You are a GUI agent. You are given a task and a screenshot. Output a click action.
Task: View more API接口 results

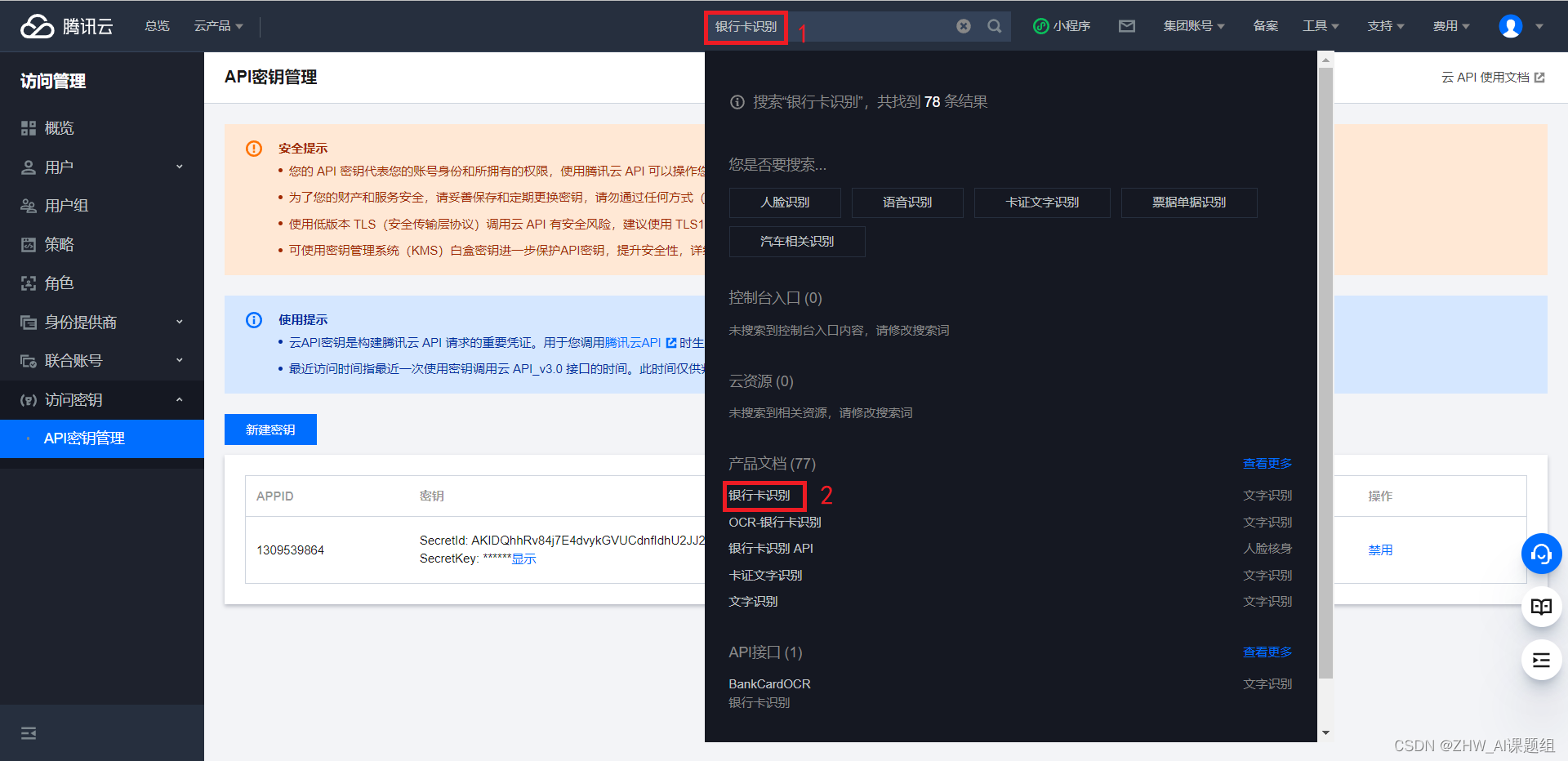click(1267, 652)
